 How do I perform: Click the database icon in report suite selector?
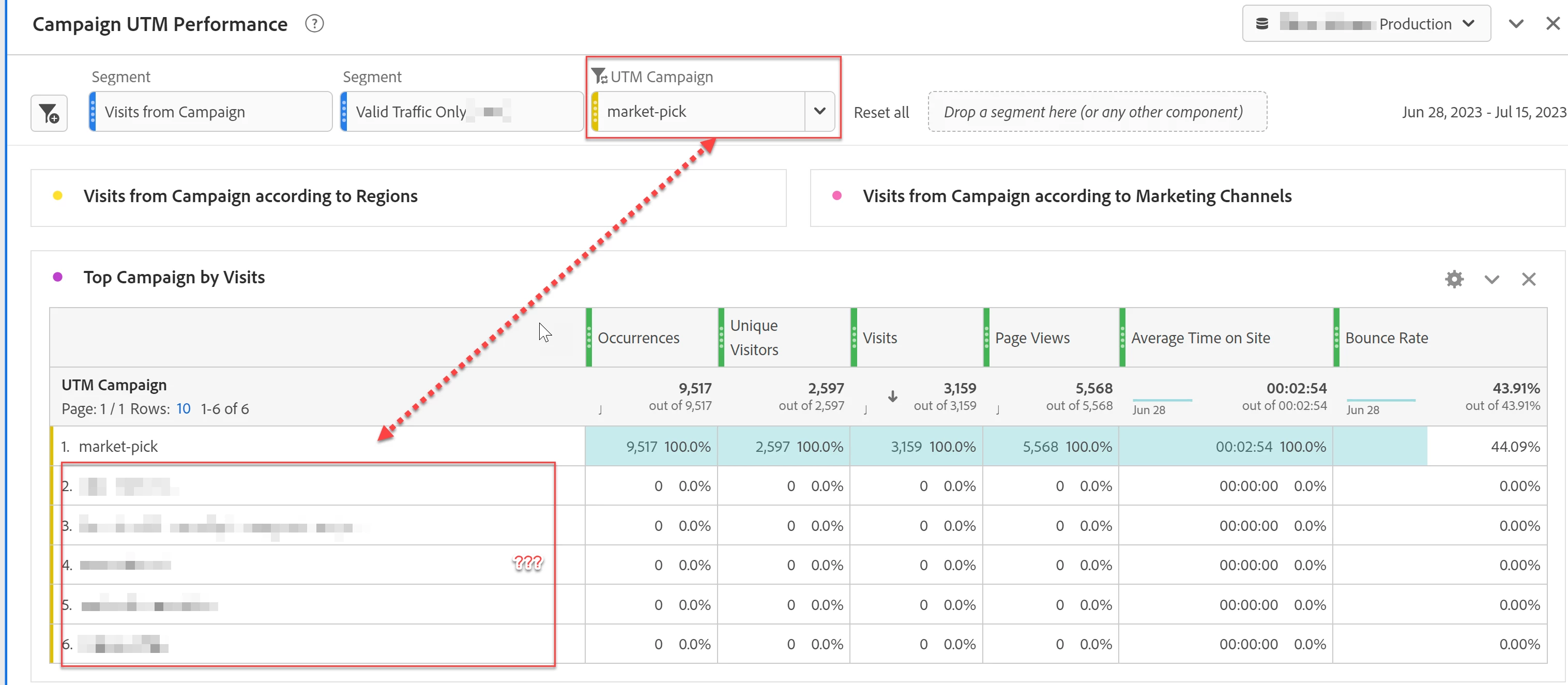(x=1262, y=24)
